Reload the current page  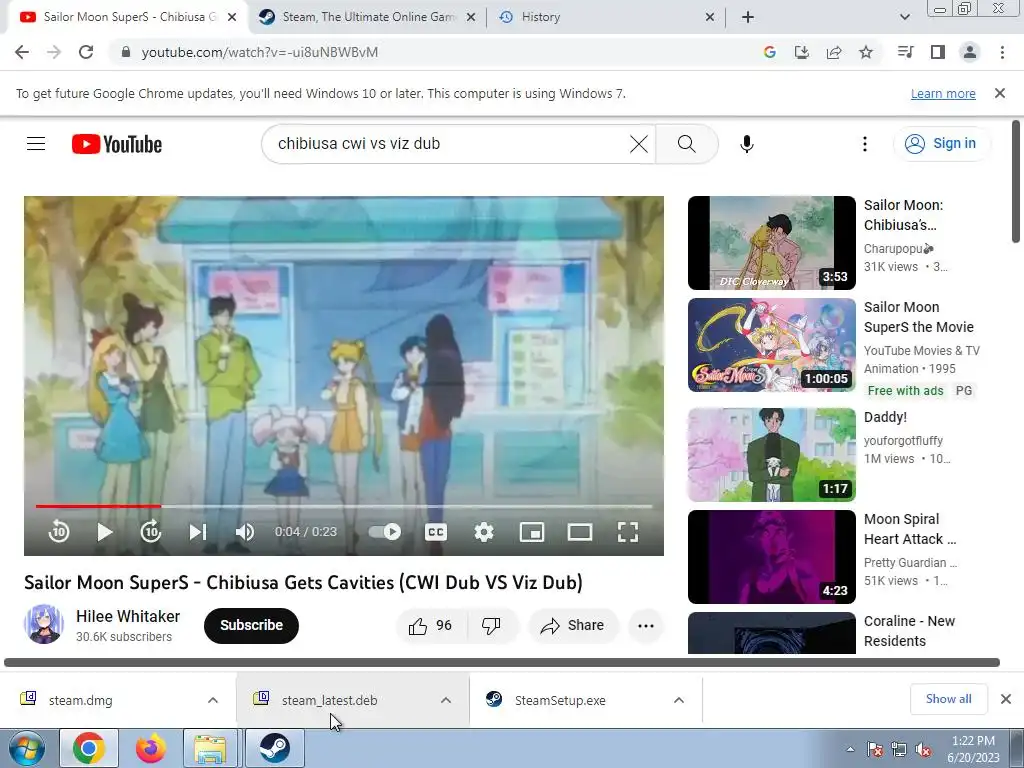[x=86, y=52]
